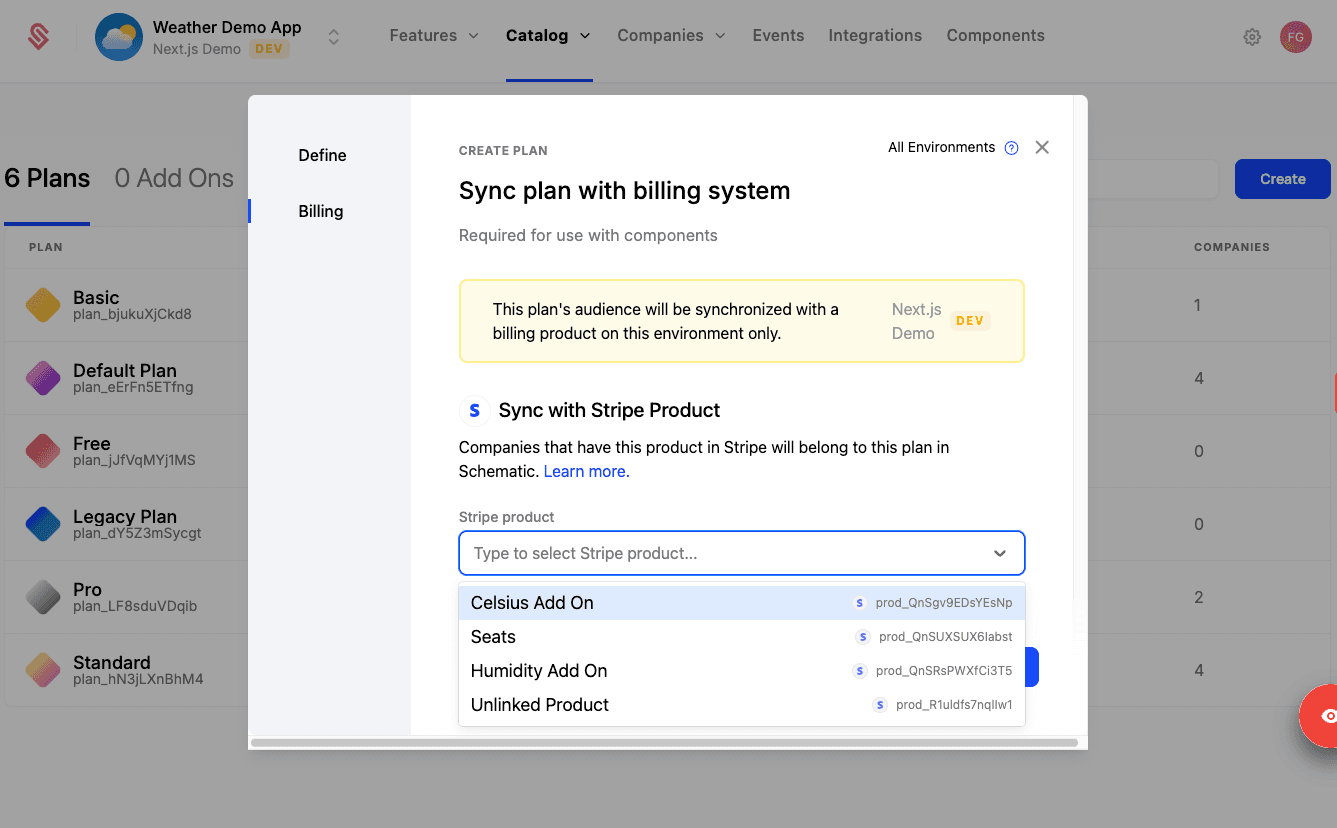This screenshot has height=828, width=1337.
Task: Click the Pro plan gray icon
Action: [43, 597]
